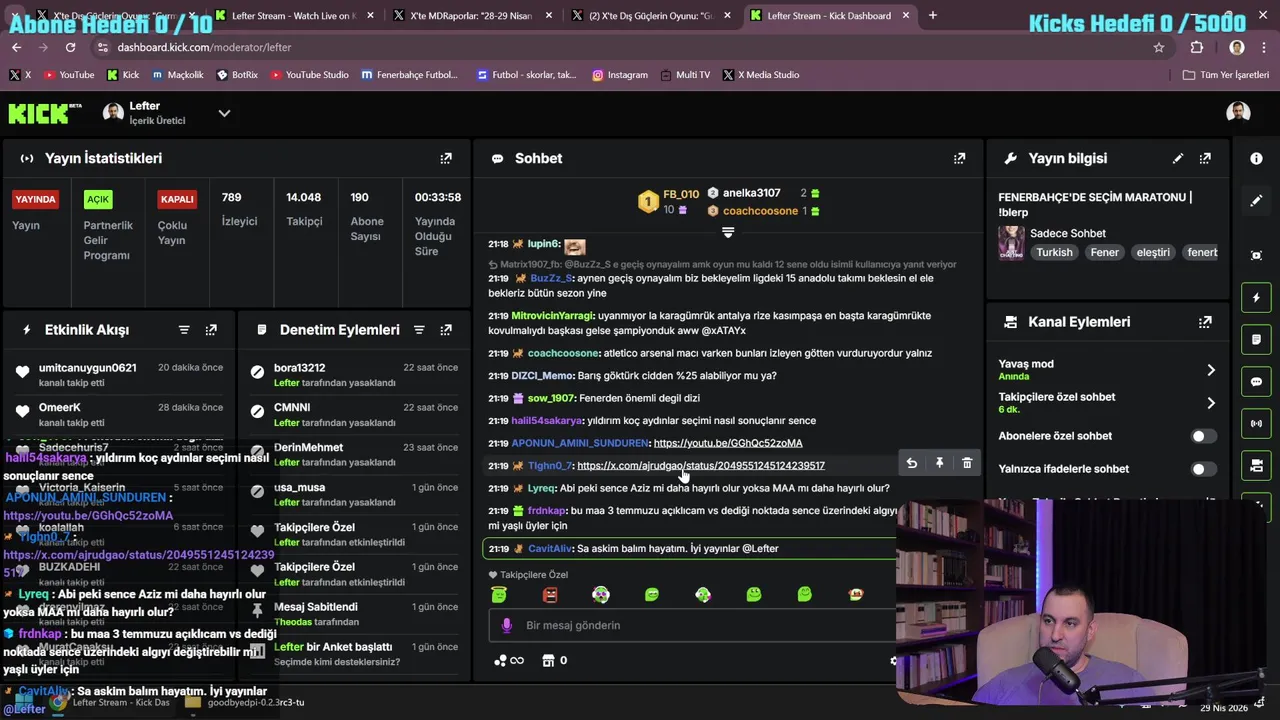This screenshot has width=1280, height=720.
Task: Delete Tlghn0_7's chat message
Action: tap(967, 463)
